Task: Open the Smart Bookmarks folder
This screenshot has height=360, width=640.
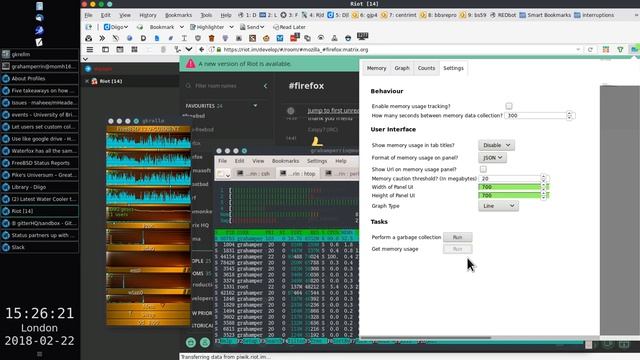Action: click(545, 15)
